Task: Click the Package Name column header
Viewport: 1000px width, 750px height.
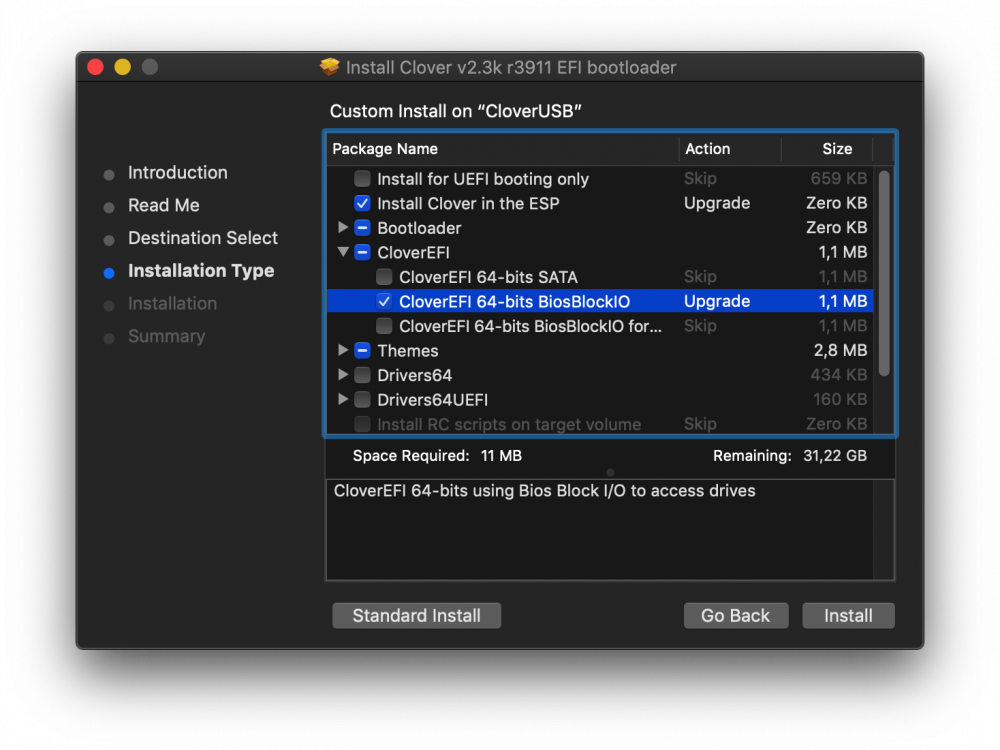Action: tap(503, 149)
